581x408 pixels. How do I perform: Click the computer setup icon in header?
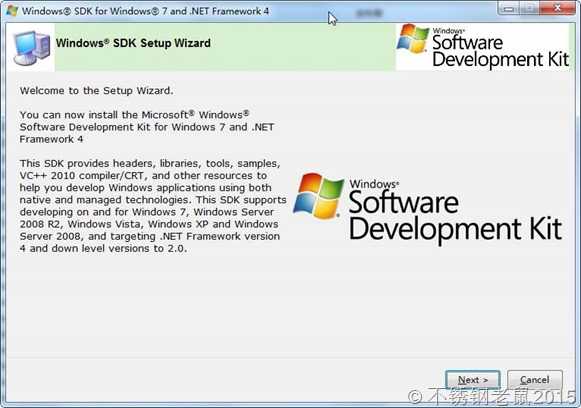32,48
